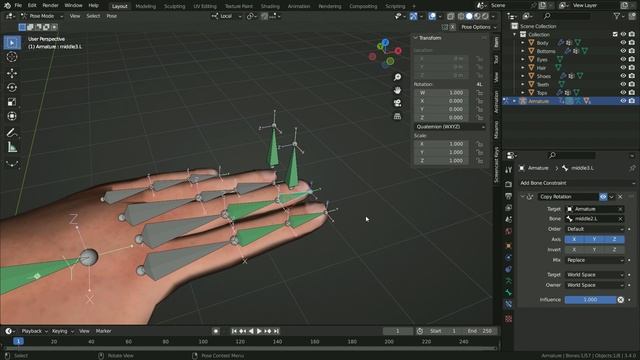Clear the Target Armature field
640x360 pixels.
(x=620, y=209)
